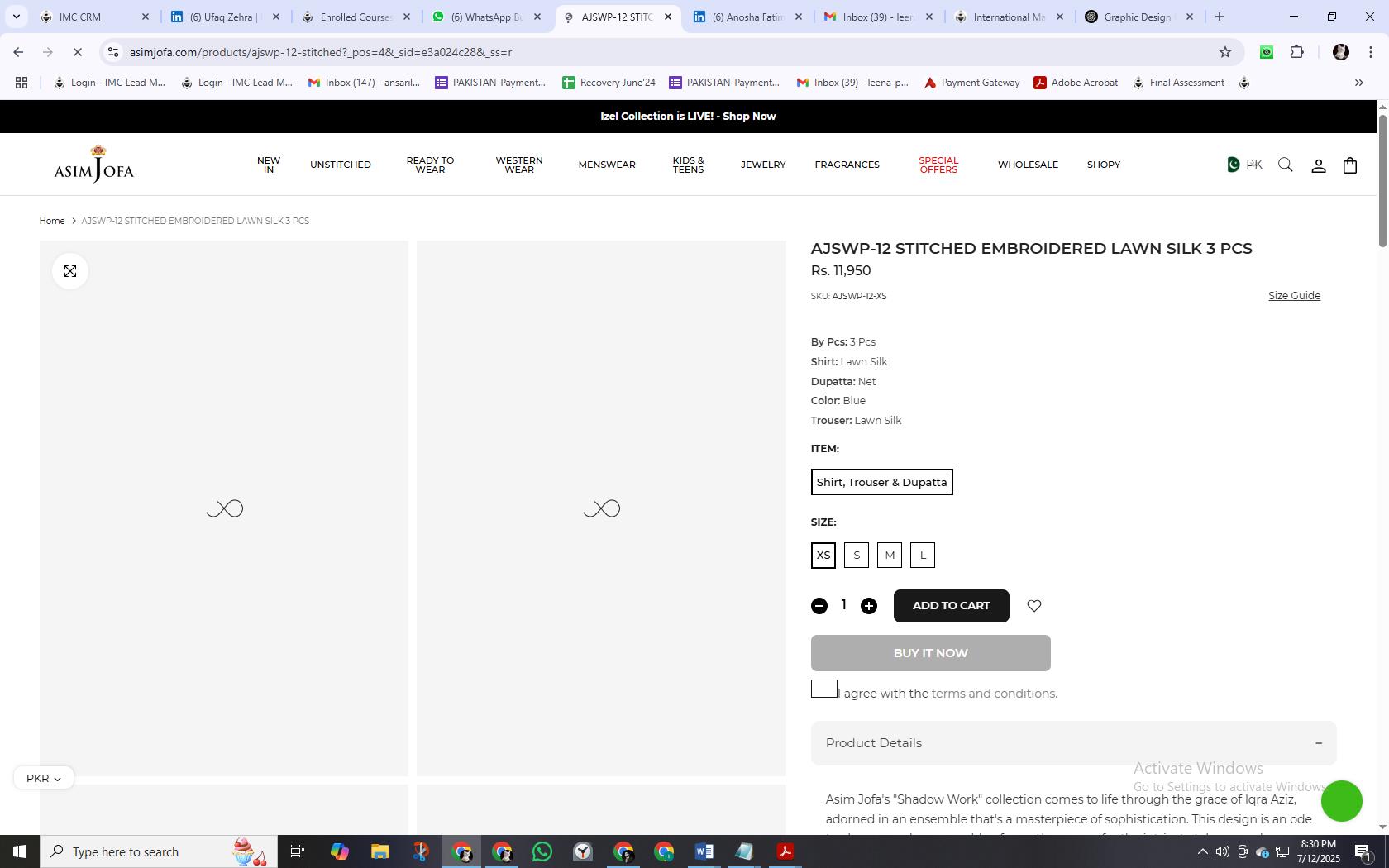Select size L
This screenshot has height=868, width=1389.
(x=923, y=556)
